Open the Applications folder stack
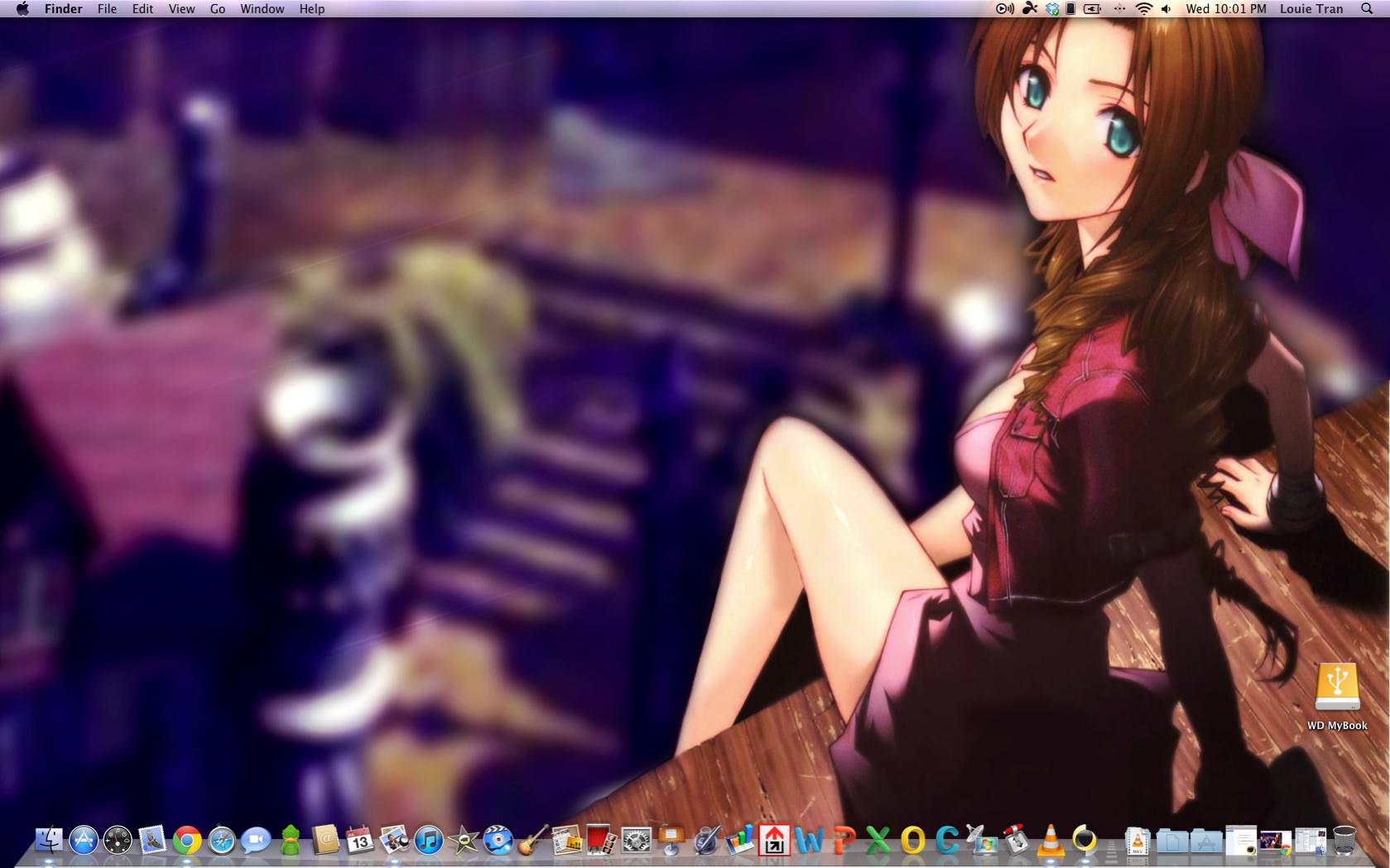 coord(1206,841)
